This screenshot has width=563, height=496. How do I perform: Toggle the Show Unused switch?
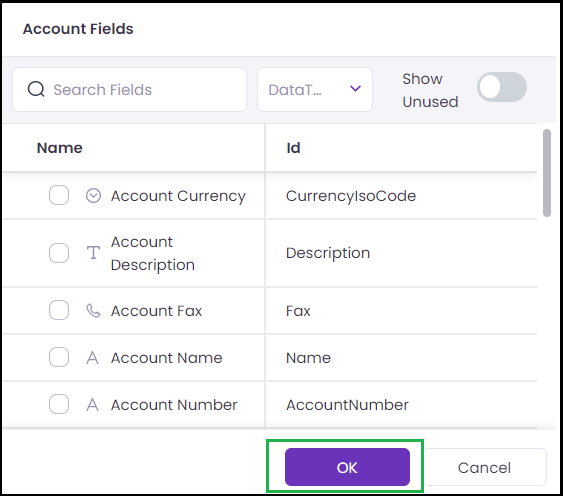pos(502,87)
